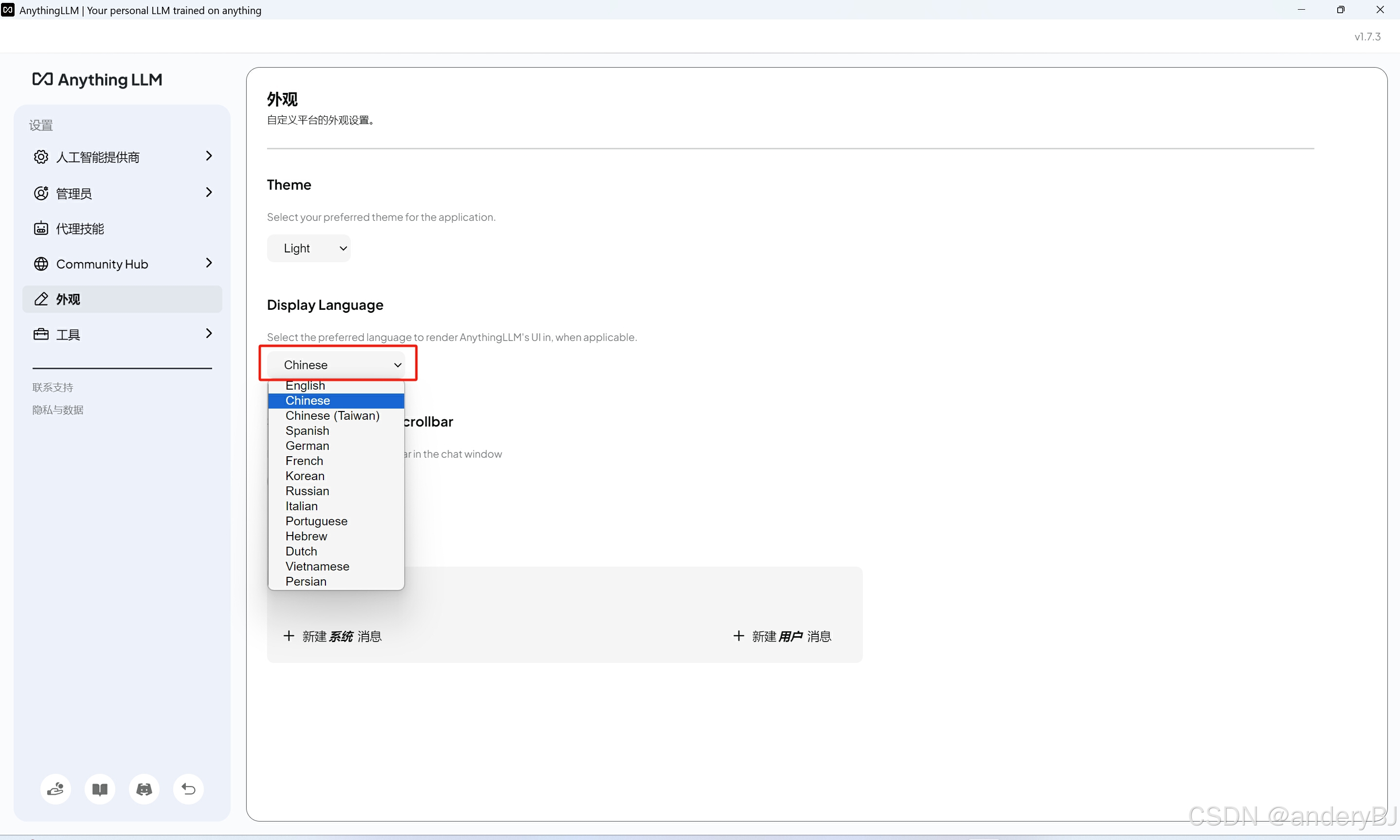Expand Community Hub chevron arrow
1400x840 pixels.
coord(209,263)
